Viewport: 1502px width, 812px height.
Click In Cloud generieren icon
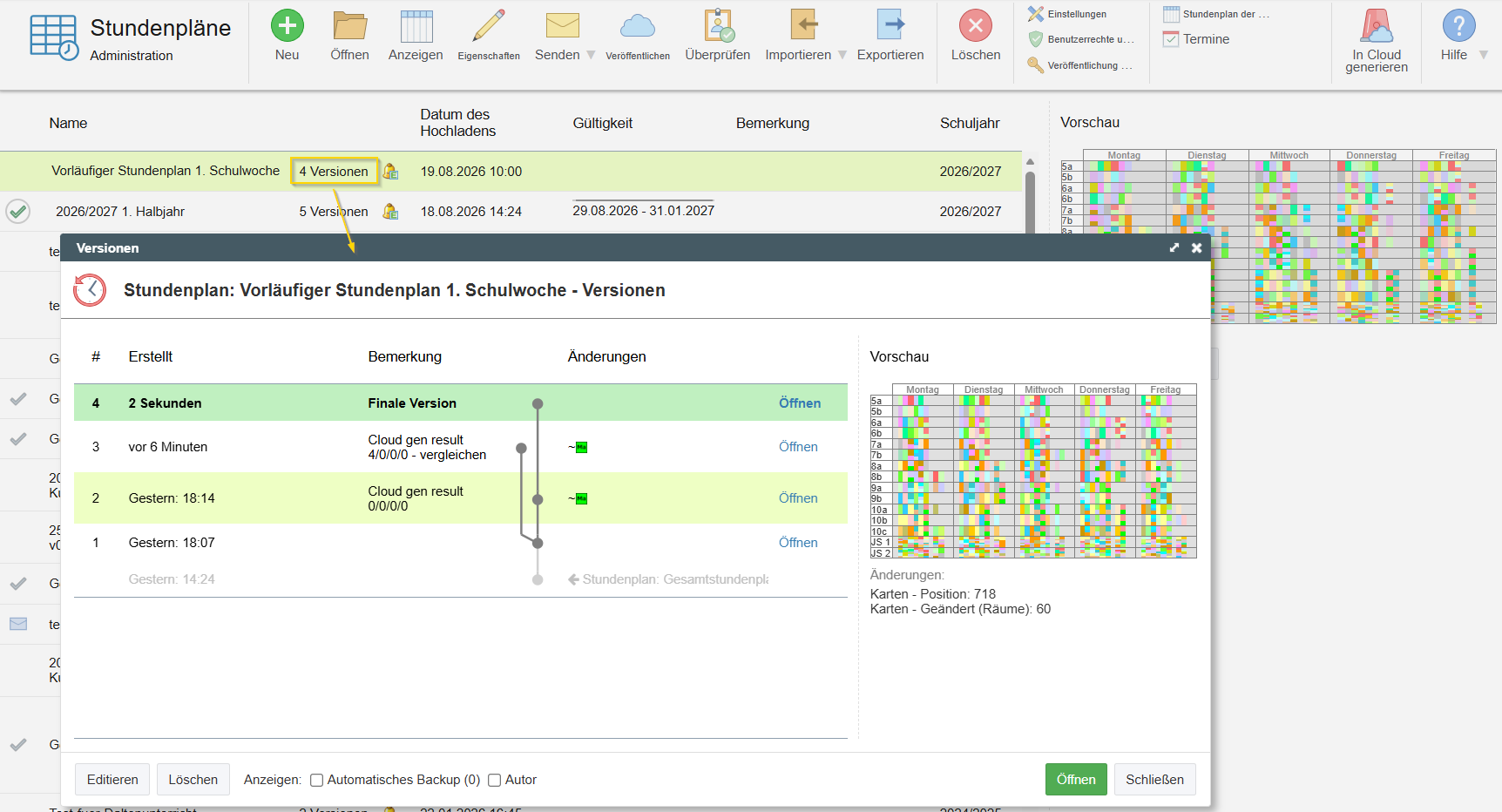pos(1377,26)
